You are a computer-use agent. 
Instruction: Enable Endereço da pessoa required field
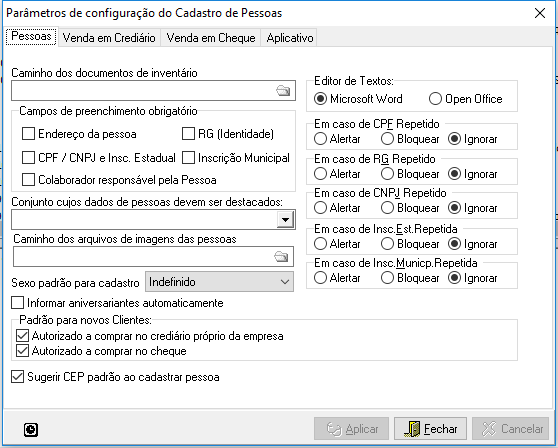(28, 134)
